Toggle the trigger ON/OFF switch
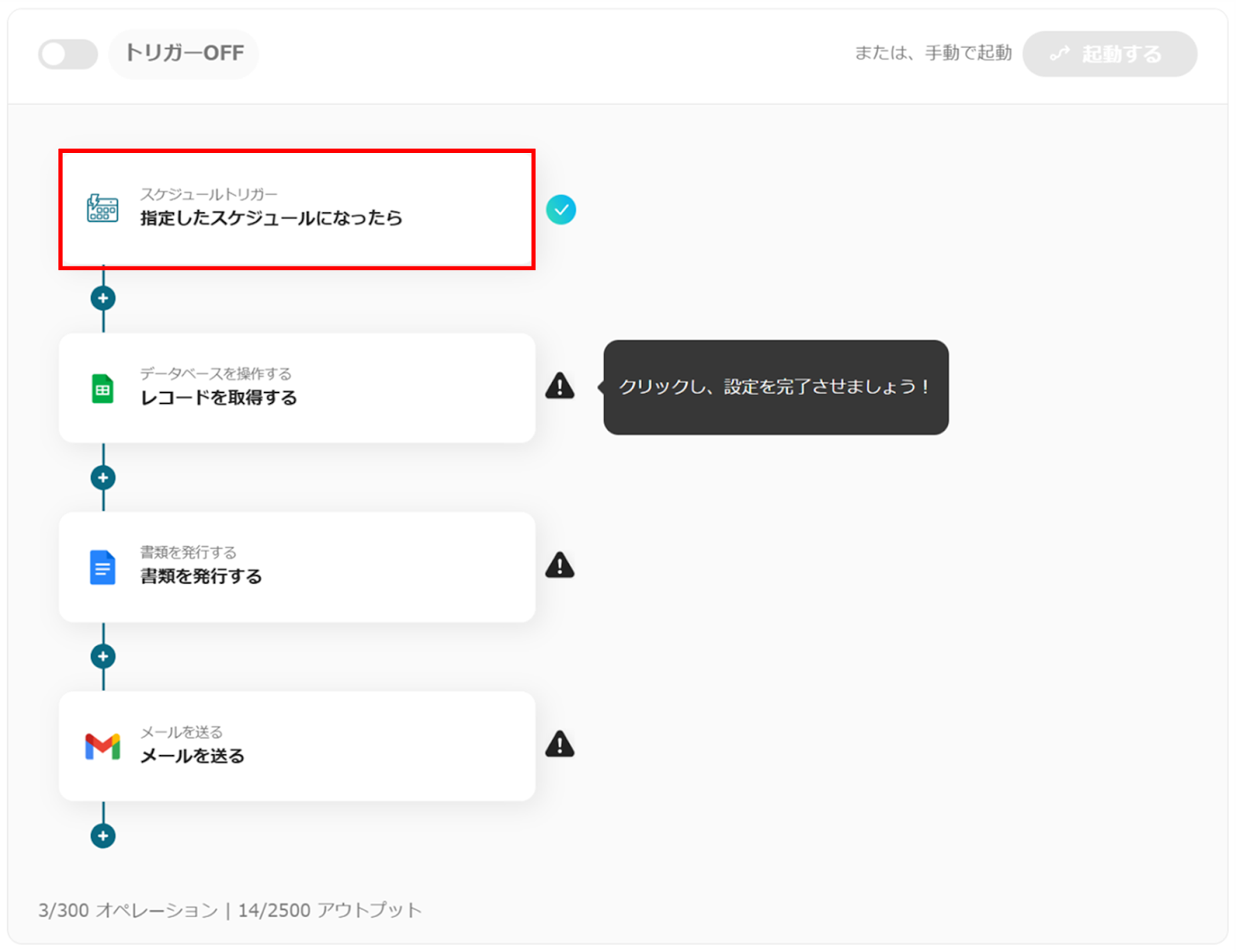 [68, 54]
